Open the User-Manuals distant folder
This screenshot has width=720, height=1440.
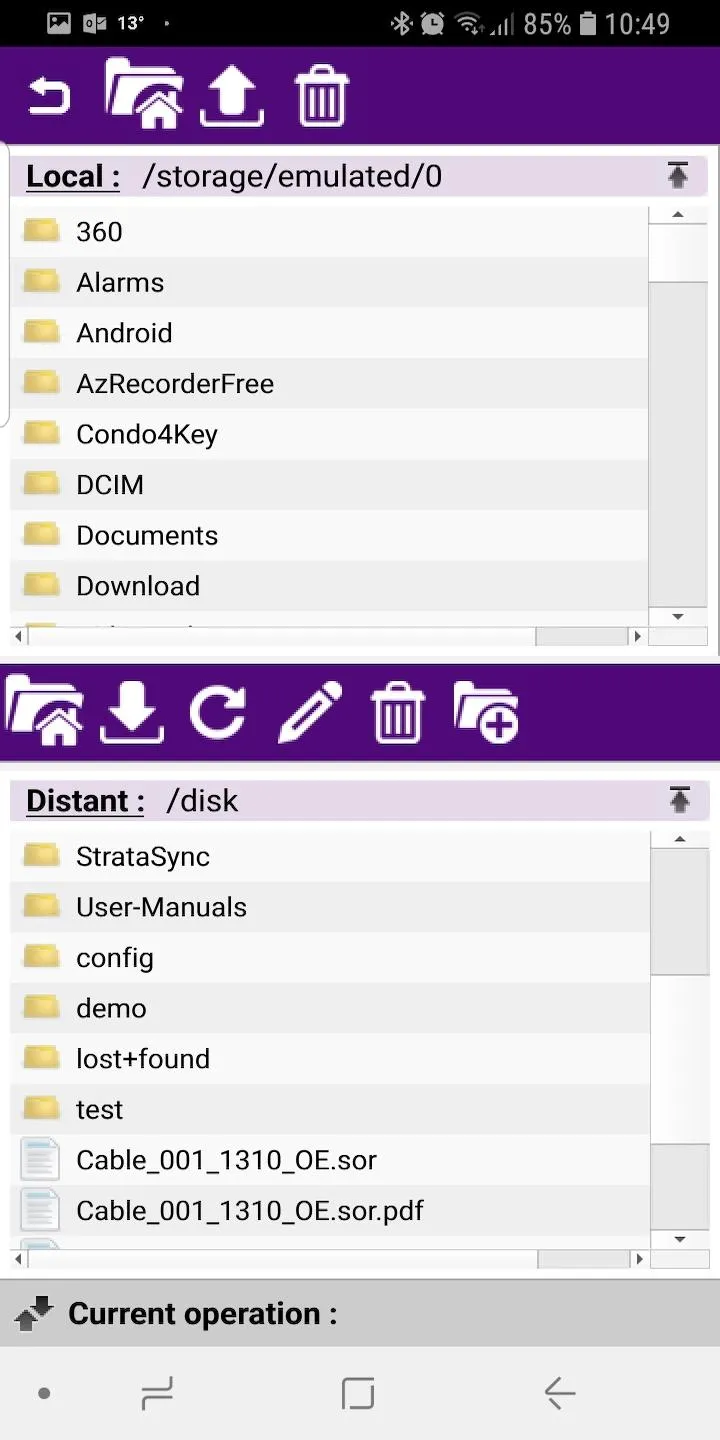click(x=329, y=908)
